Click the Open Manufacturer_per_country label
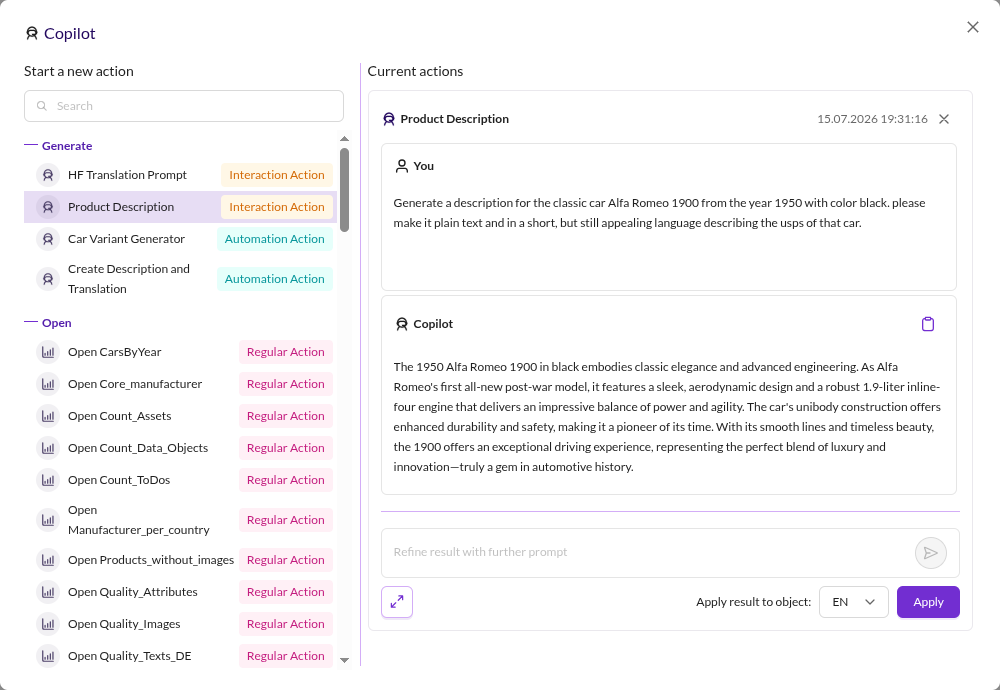Viewport: 1000px width, 690px height. coord(138,520)
